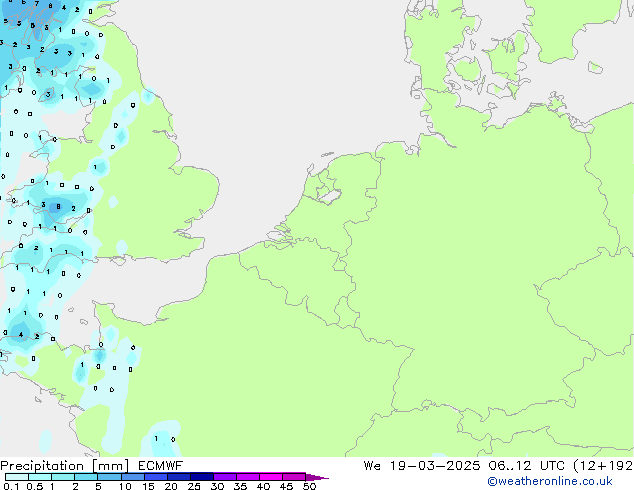Click the 0.5–1 mm legend color swatch
634x490 pixels.
pyautogui.click(x=40, y=477)
